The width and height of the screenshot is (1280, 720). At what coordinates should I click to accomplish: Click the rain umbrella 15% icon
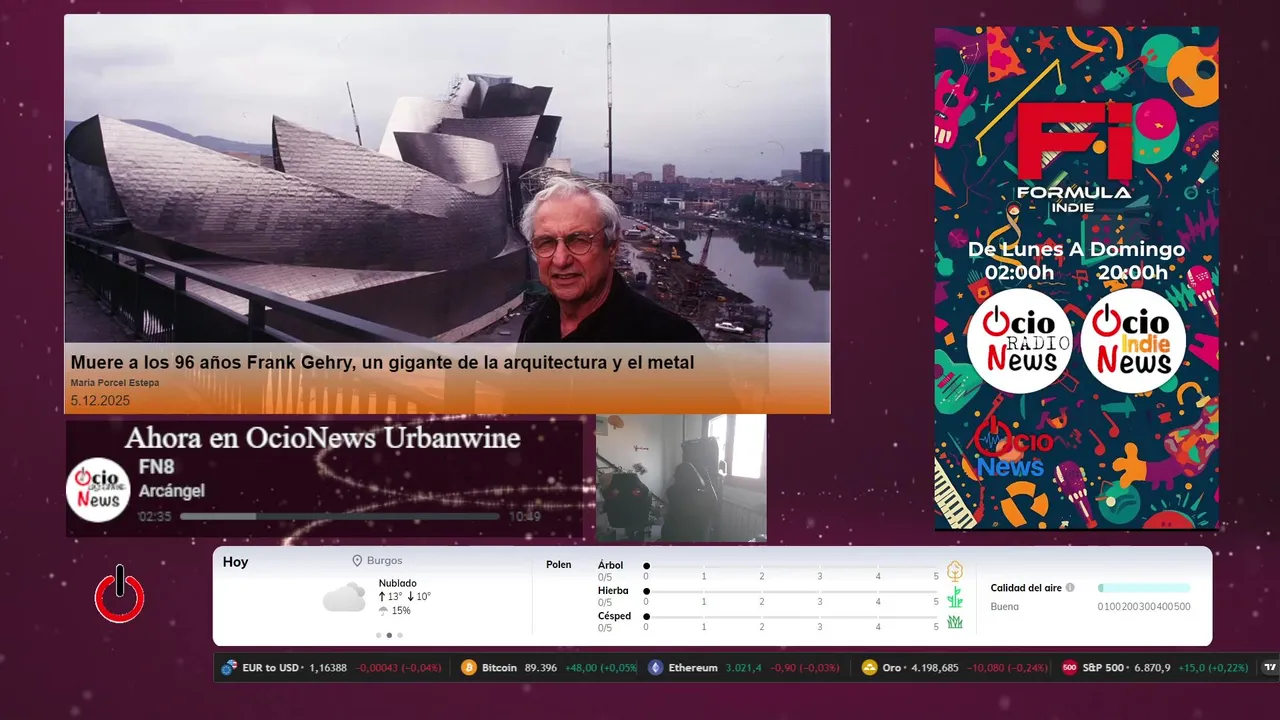(383, 611)
